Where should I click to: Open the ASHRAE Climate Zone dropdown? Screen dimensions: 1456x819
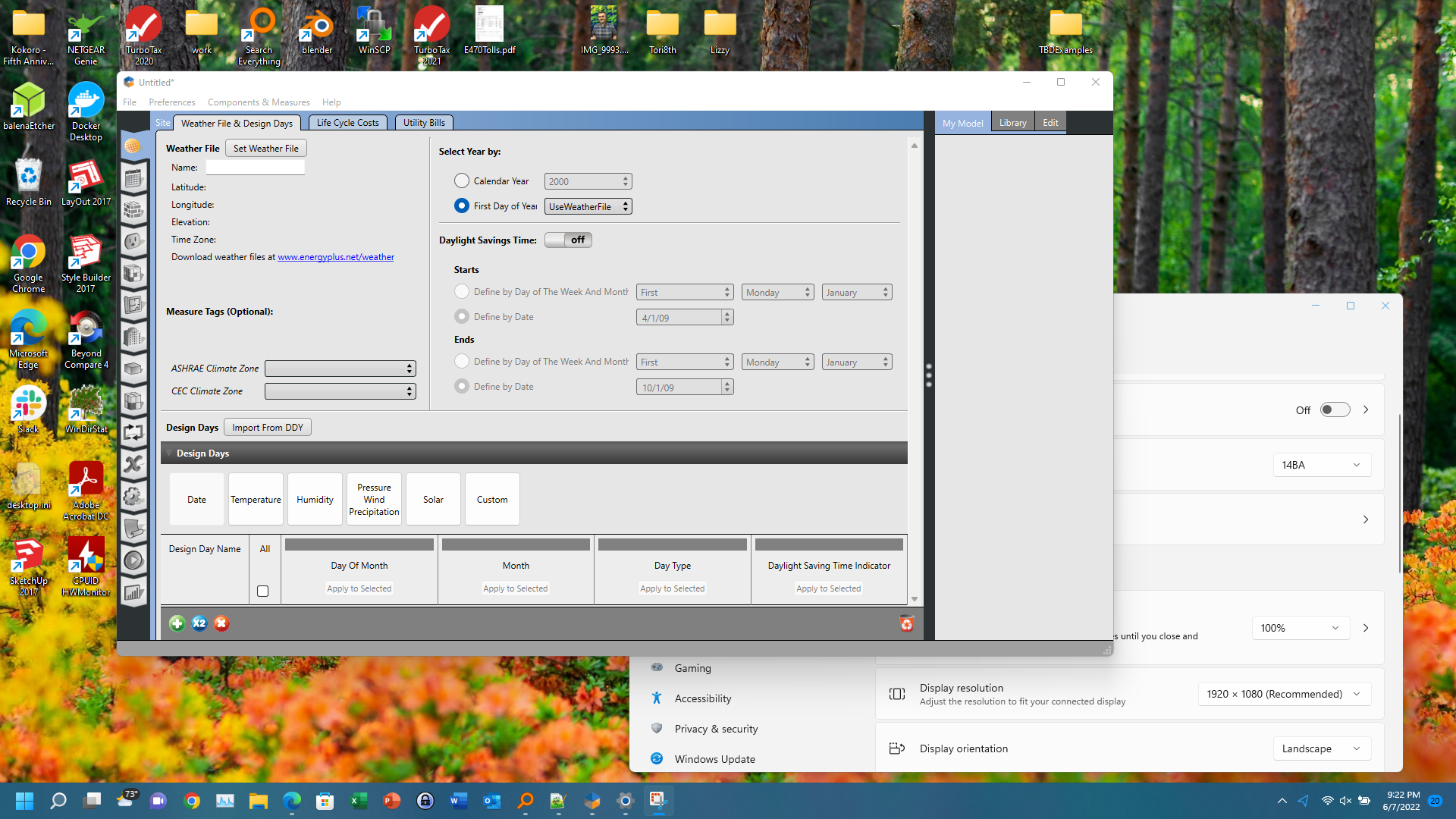pos(340,368)
